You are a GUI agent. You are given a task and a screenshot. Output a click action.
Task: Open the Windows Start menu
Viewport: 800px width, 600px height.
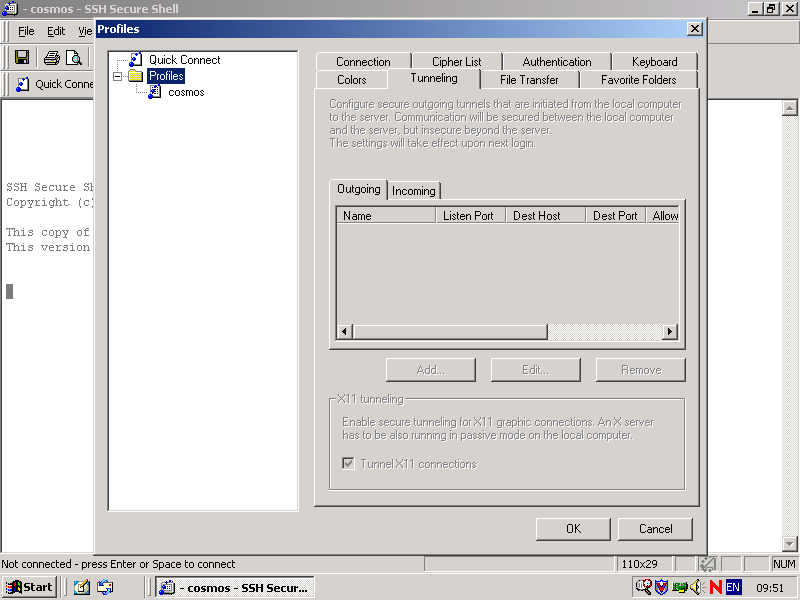29,587
